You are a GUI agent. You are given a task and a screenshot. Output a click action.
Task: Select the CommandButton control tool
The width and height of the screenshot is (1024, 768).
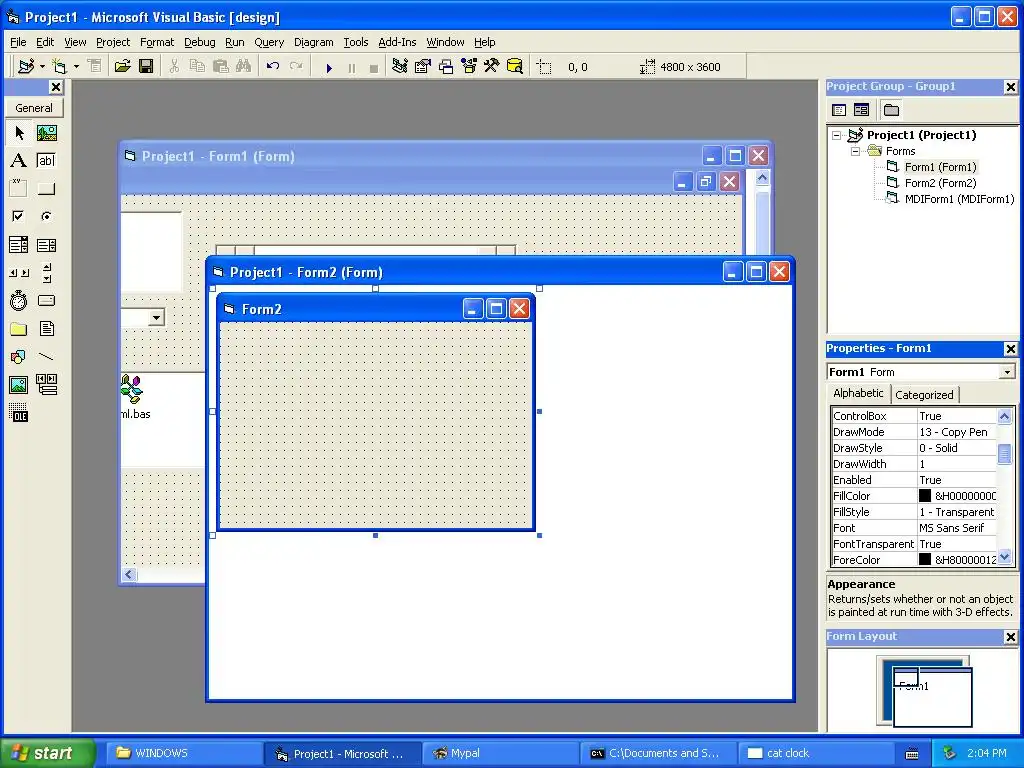coord(46,189)
